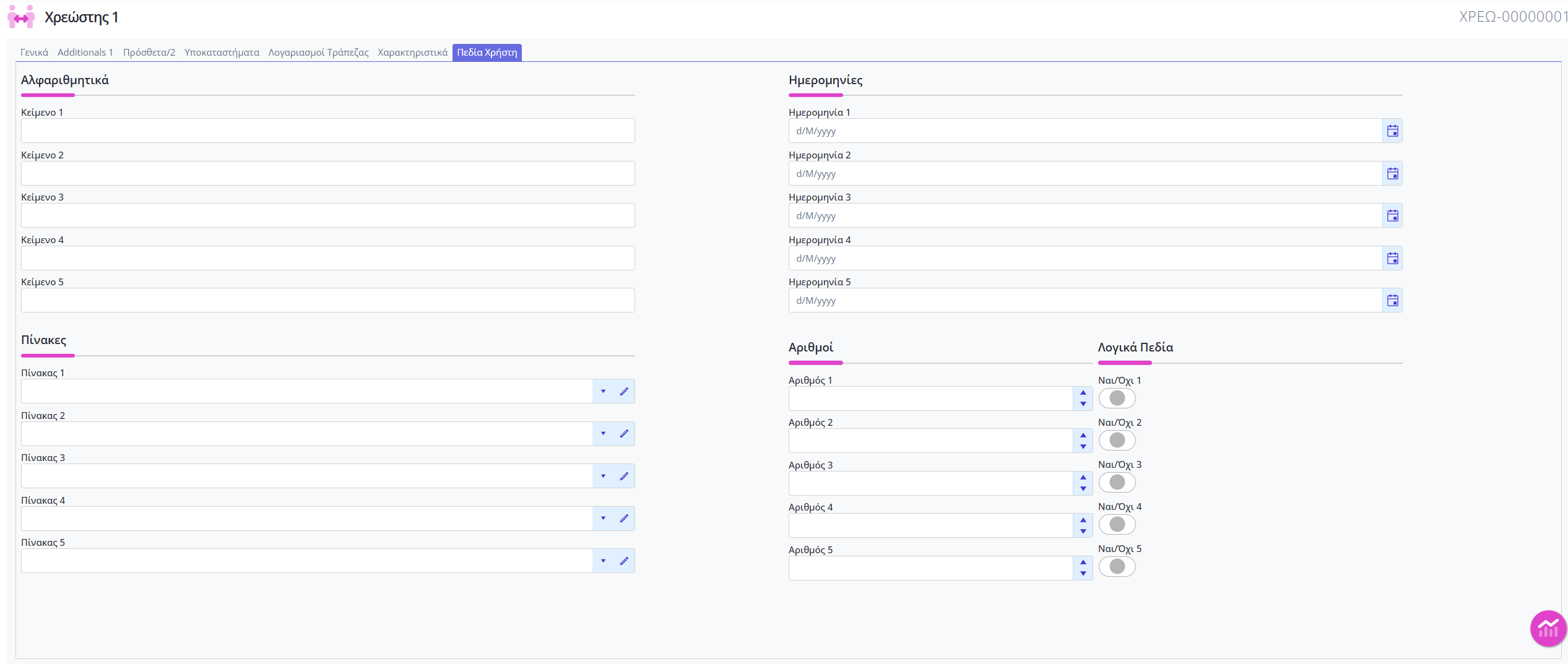Screen dimensions: 1568x664
Task: Open the pink analytics chart floating button
Action: tap(1548, 629)
